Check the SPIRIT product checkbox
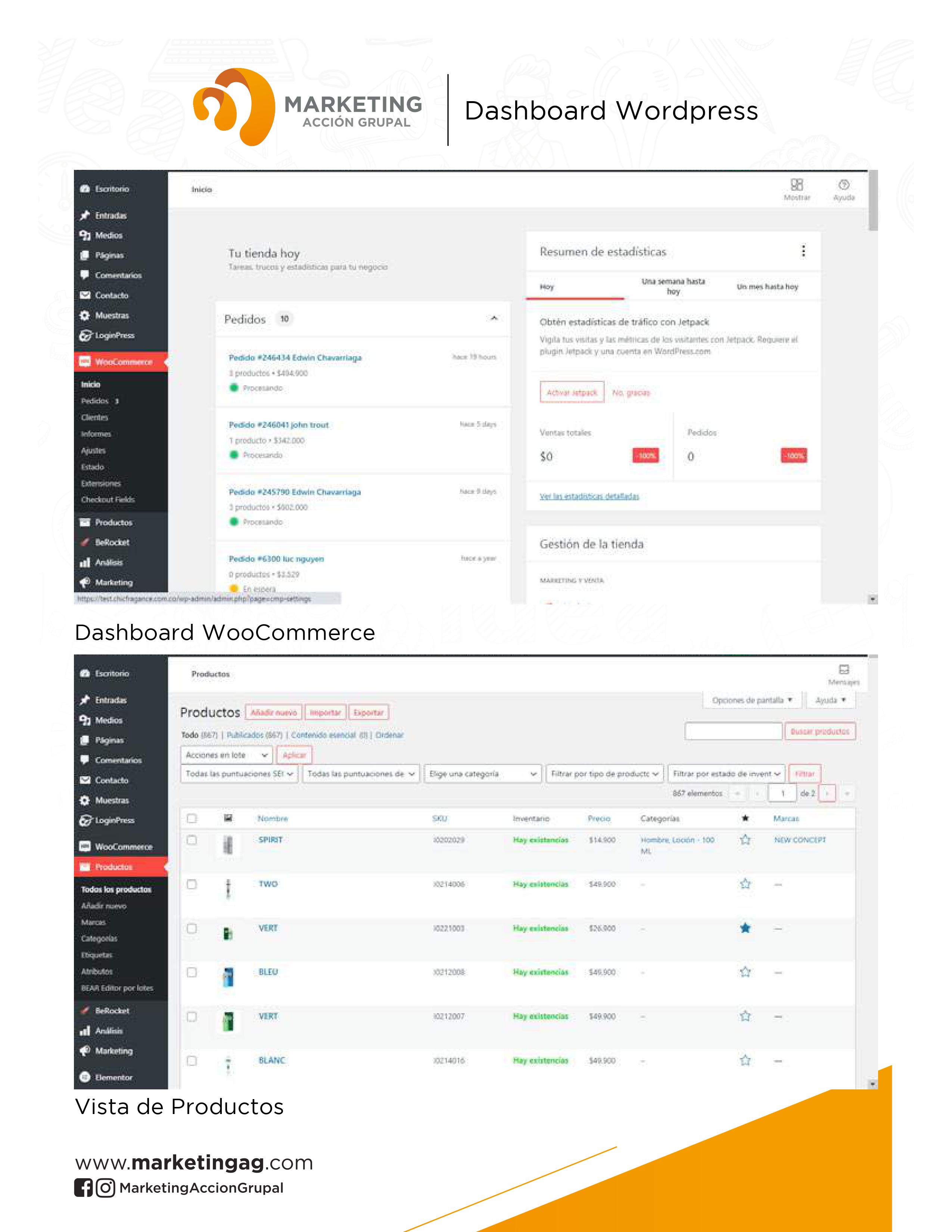Image resolution: width=952 pixels, height=1232 pixels. pos(192,840)
